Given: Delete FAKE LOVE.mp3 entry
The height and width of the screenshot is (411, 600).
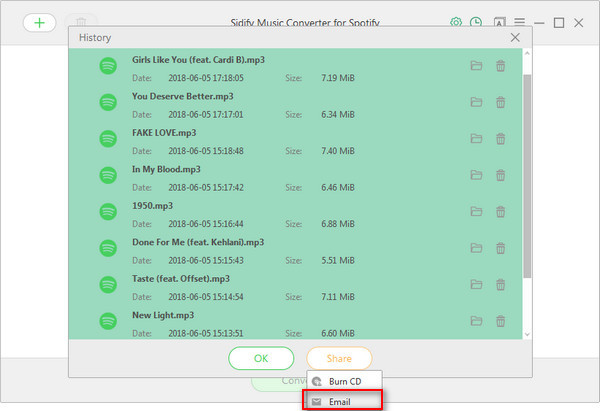Looking at the screenshot, I should pos(500,139).
